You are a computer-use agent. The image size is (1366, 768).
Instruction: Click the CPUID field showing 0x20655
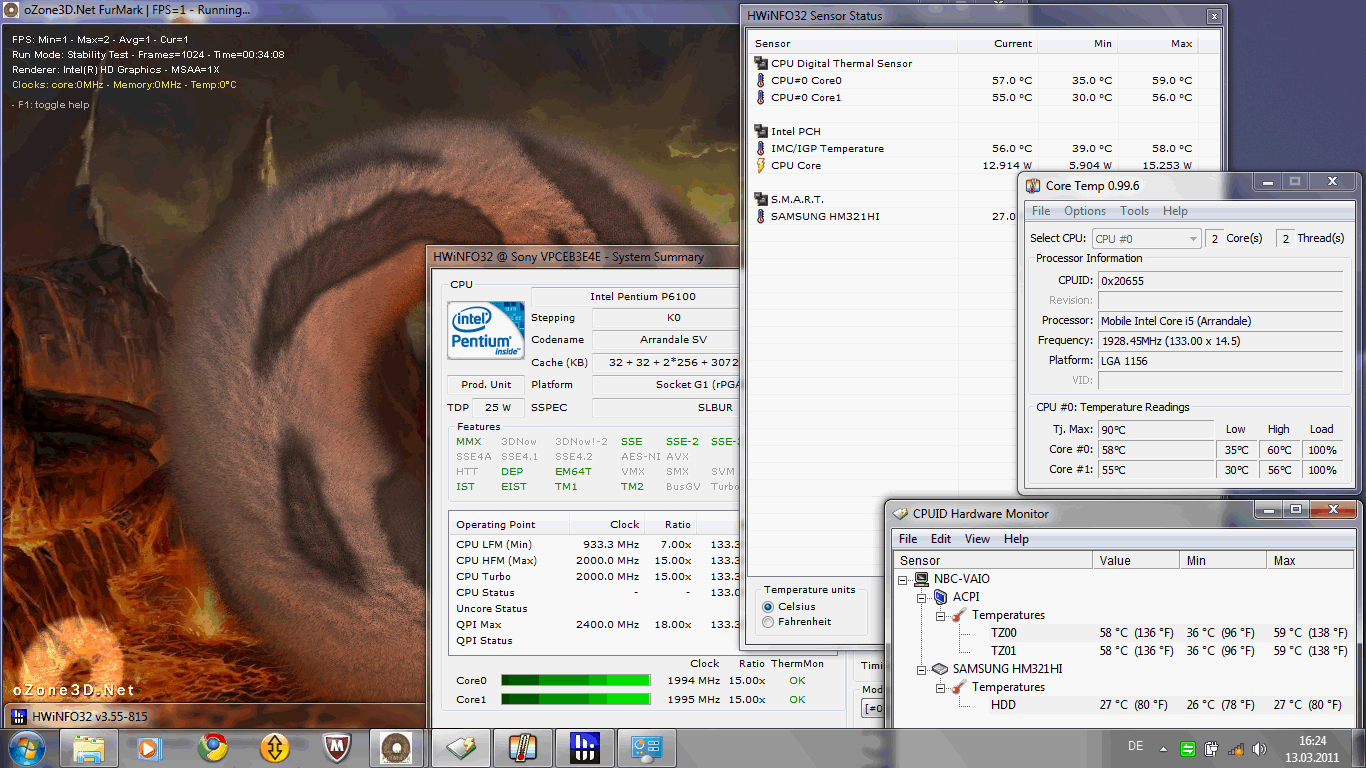[x=1220, y=281]
